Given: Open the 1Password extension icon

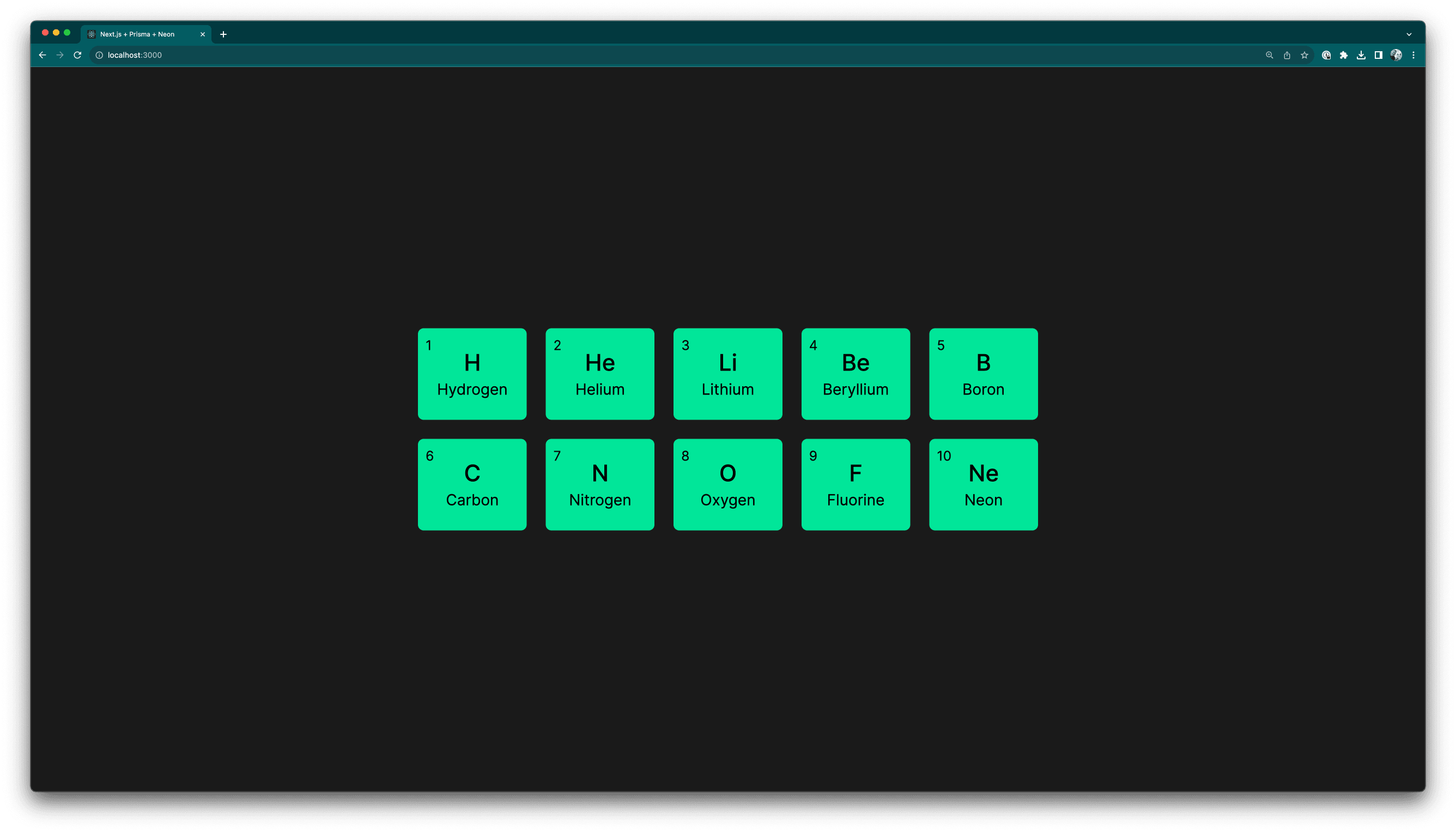Looking at the screenshot, I should click(1326, 55).
